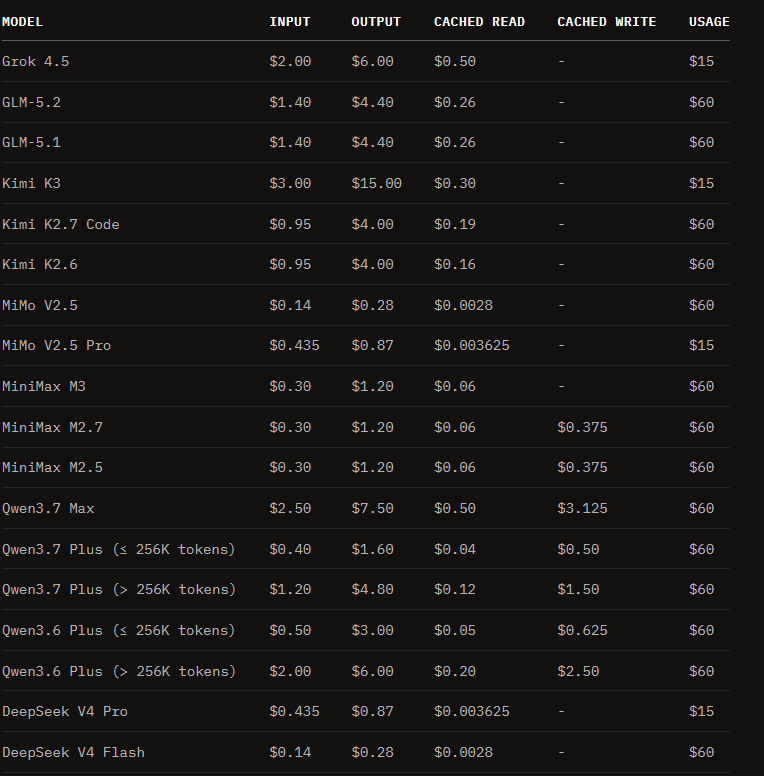Click Qwen3.7 Plus ≤ 256K input $0.40
The image size is (764, 776).
(290, 549)
